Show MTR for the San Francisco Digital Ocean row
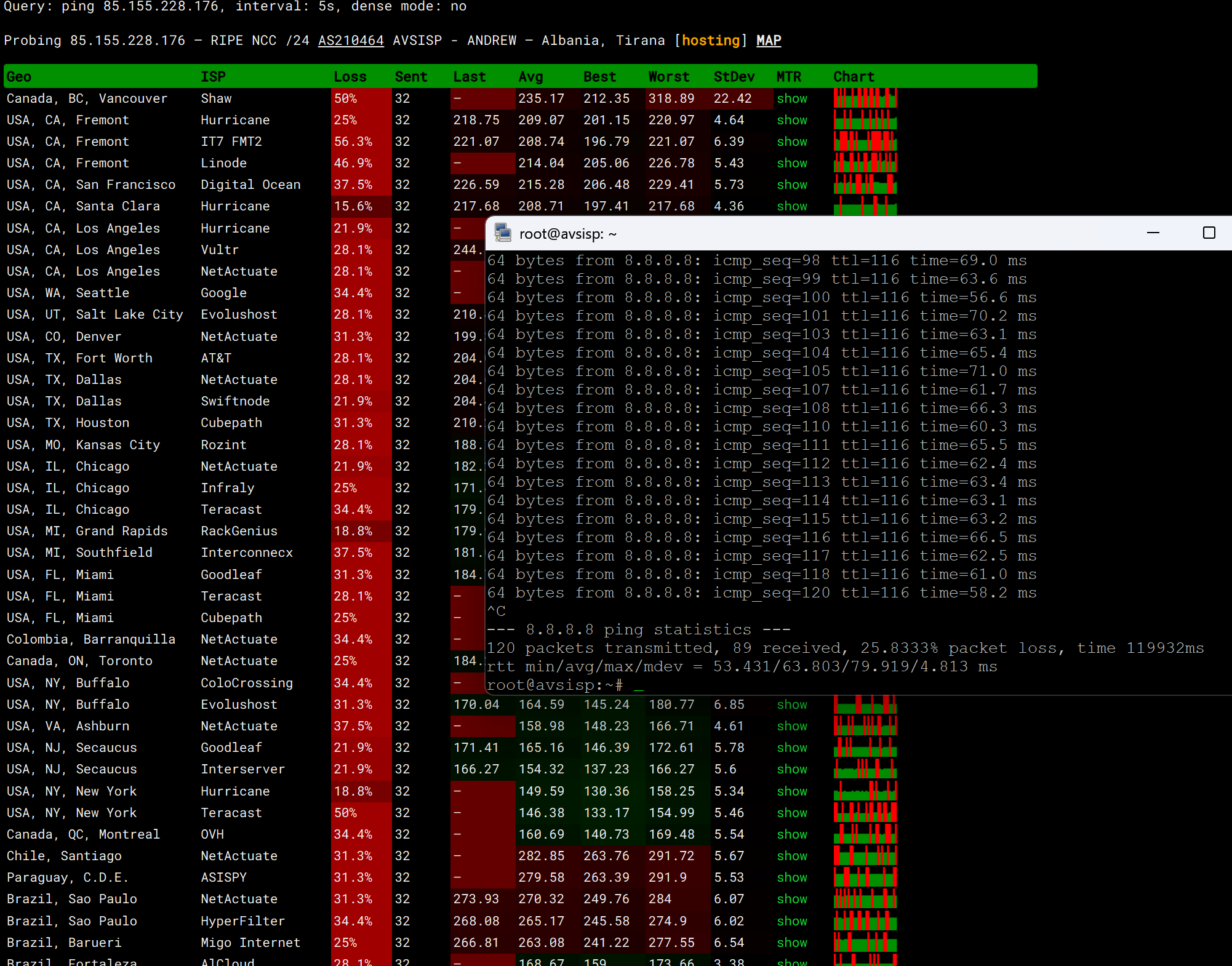 (x=792, y=185)
